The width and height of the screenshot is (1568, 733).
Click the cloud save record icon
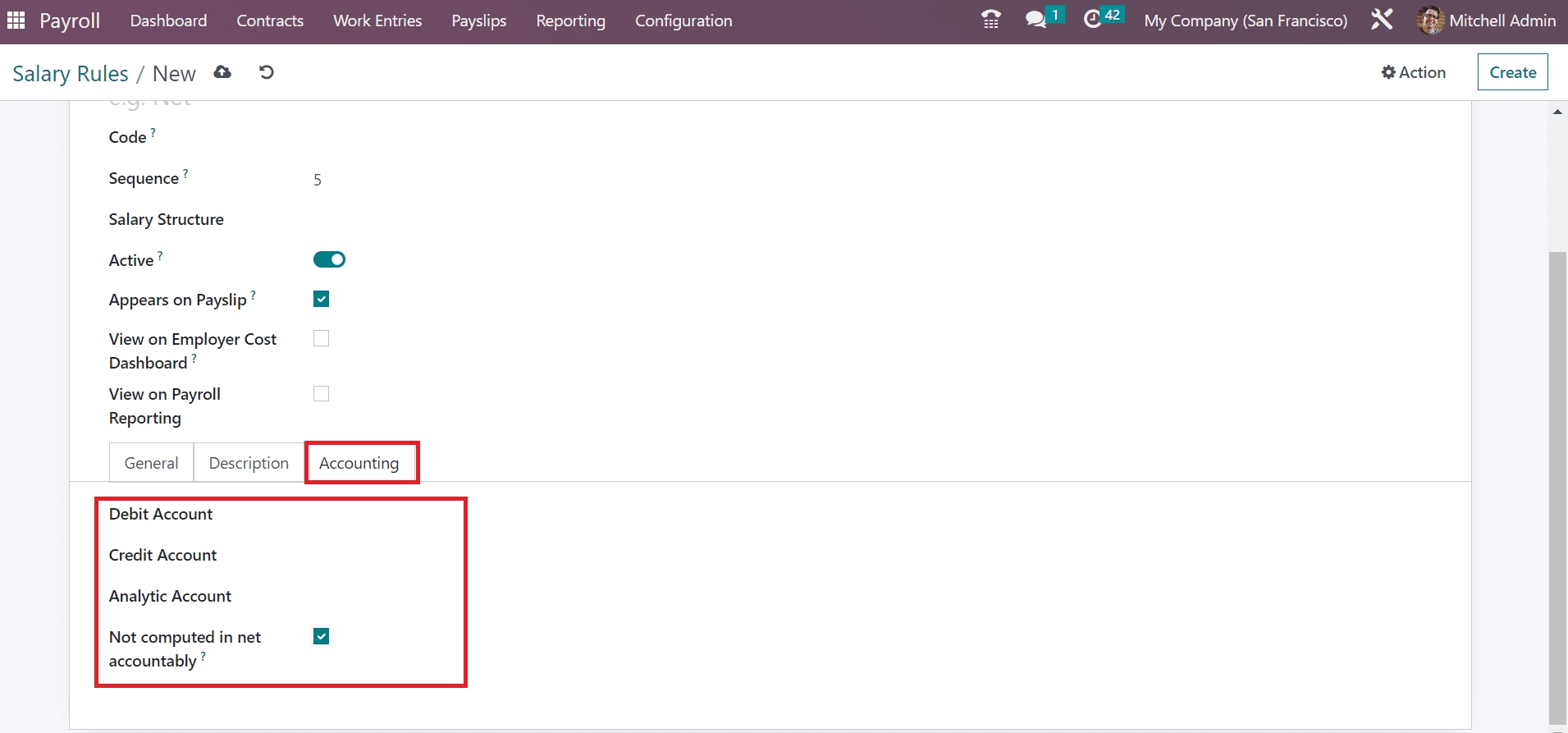click(222, 72)
